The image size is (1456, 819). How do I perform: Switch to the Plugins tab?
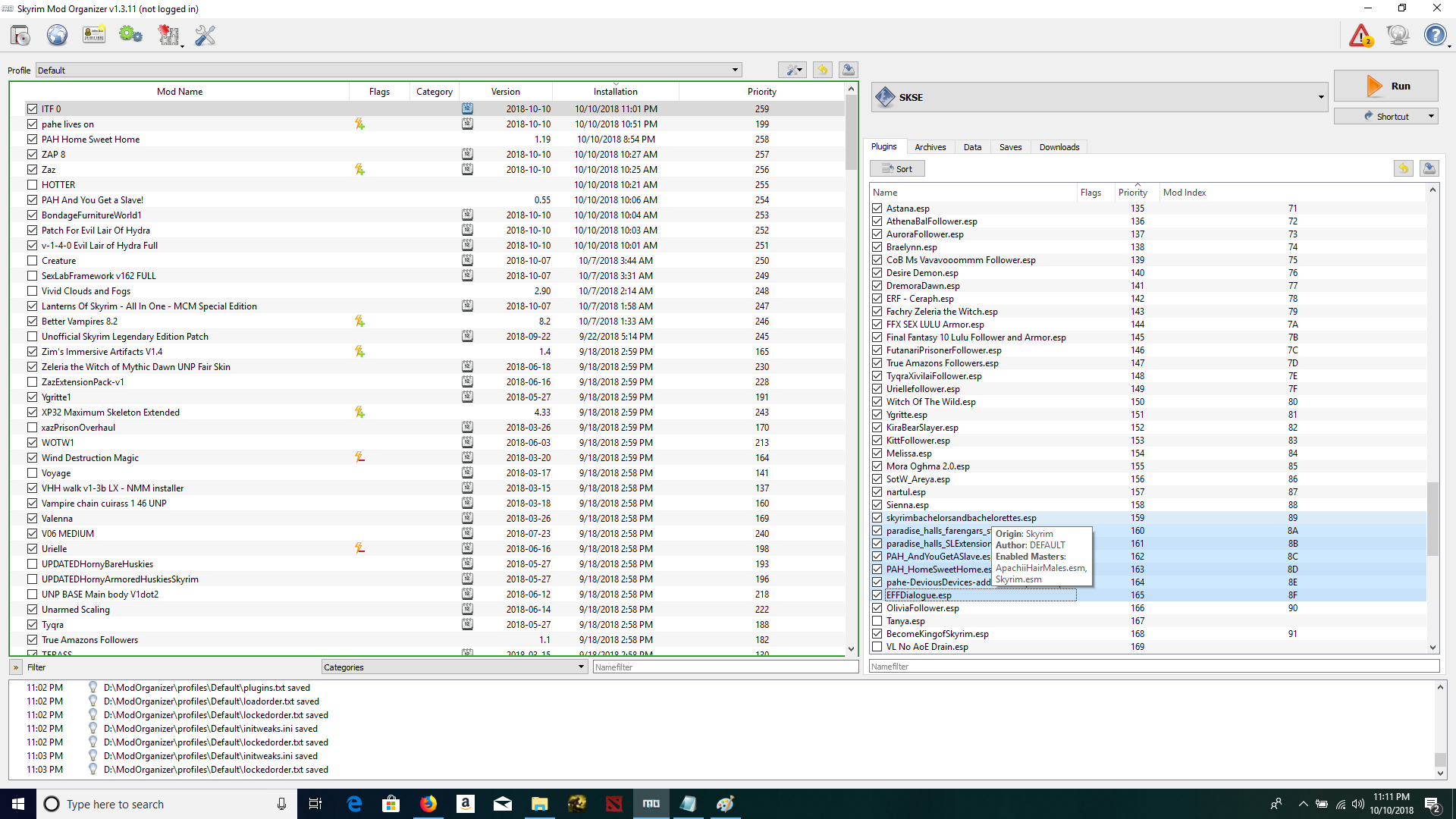tap(883, 146)
